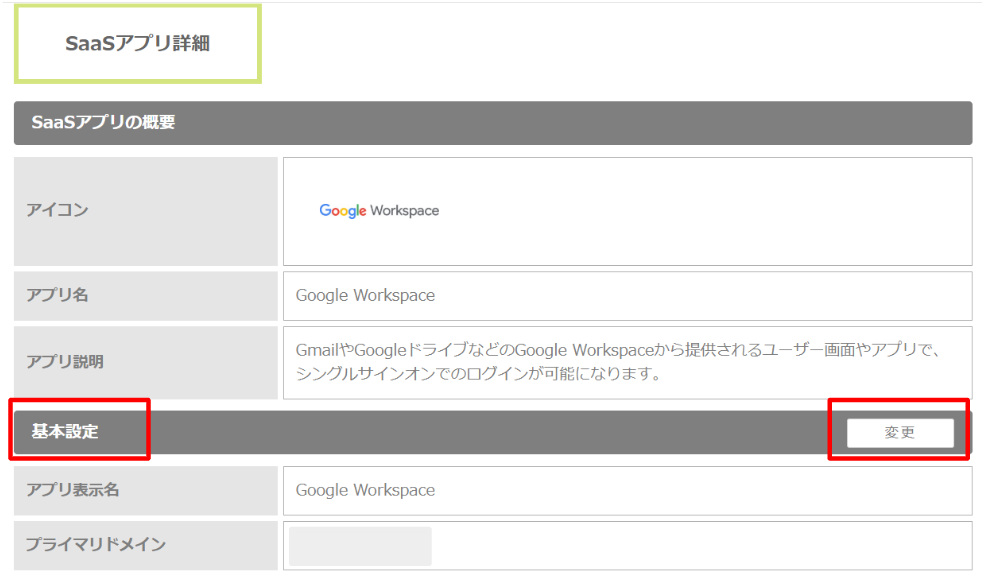Click the アプリ名 row label
Viewport: 982px width, 577px height.
(57, 296)
